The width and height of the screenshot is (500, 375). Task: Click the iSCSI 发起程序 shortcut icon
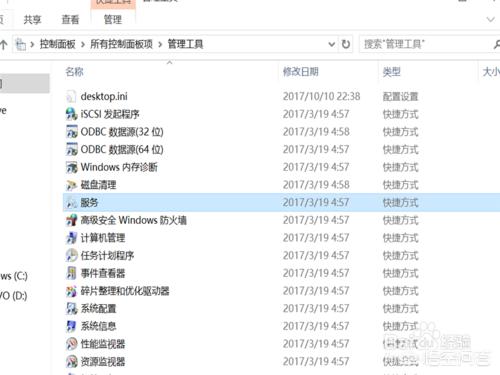[71, 114]
